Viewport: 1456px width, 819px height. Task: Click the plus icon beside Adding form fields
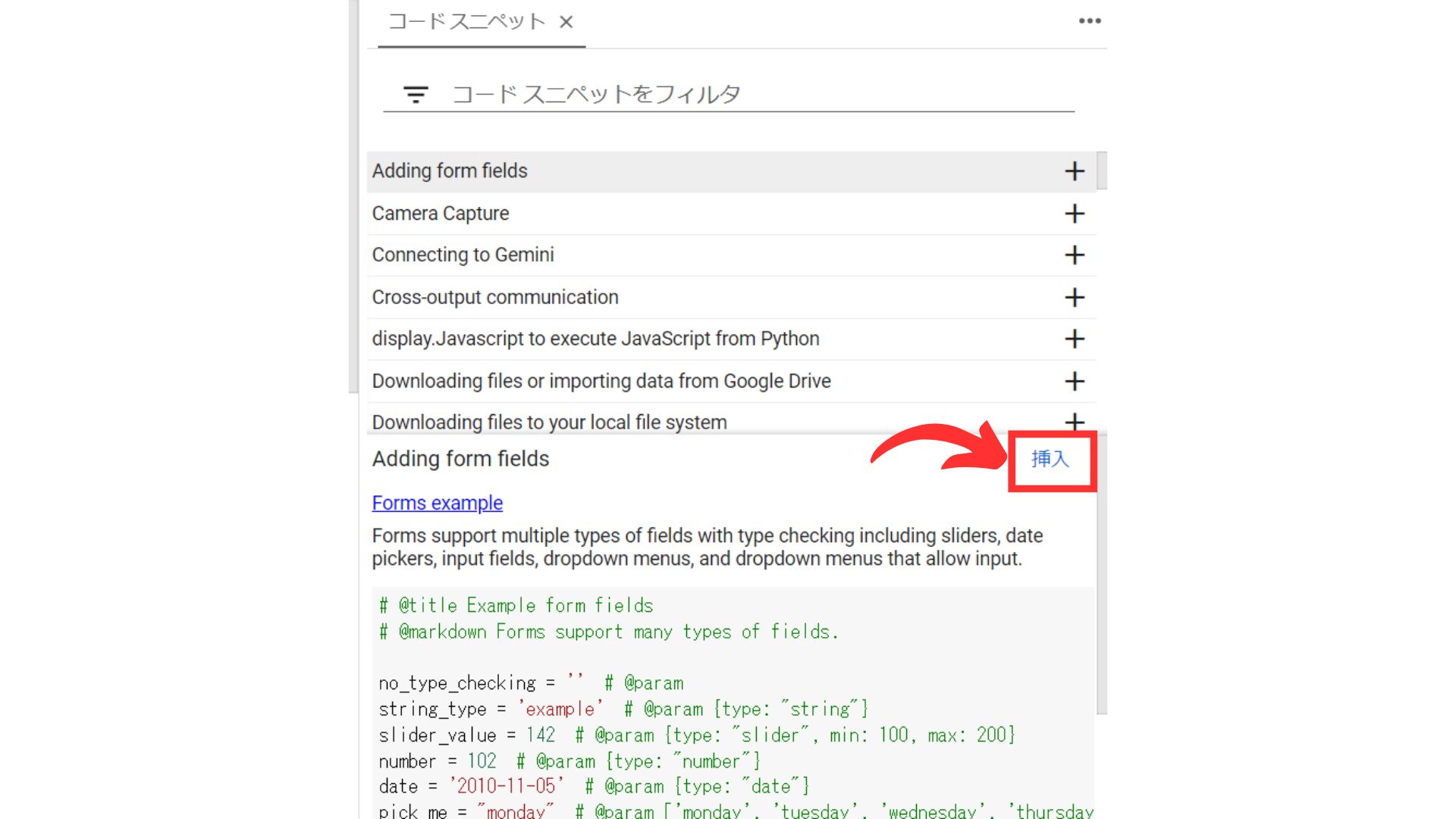(x=1075, y=171)
